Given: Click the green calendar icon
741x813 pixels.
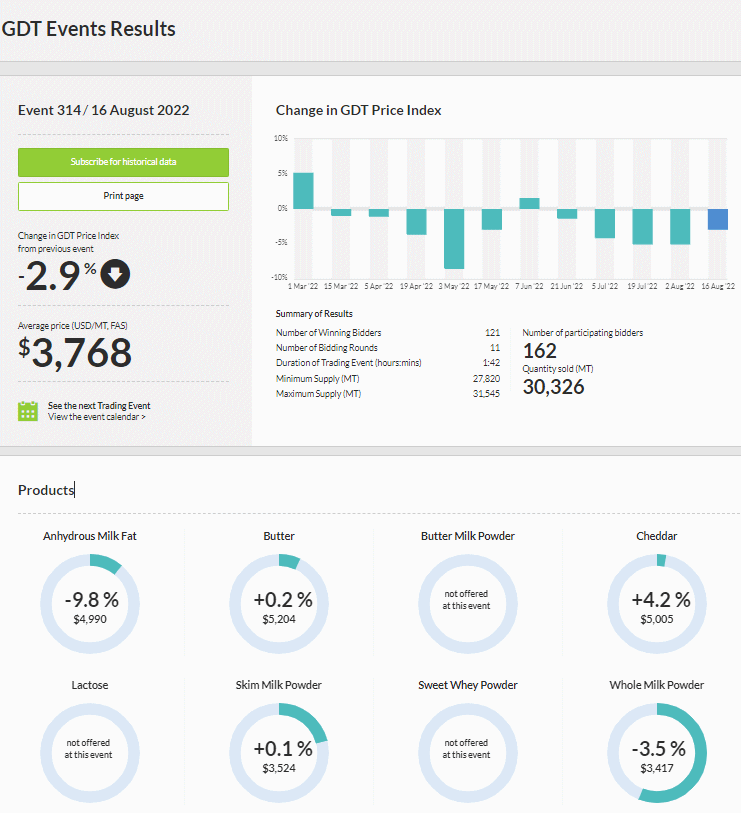Looking at the screenshot, I should pos(28,411).
